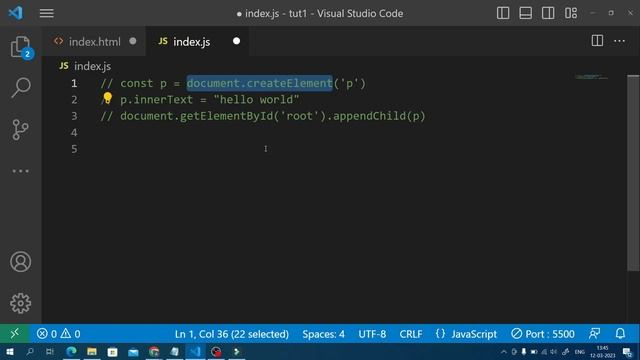Image resolution: width=640 pixels, height=360 pixels.
Task: Open Windows Action Center notifications
Action: coord(627,352)
